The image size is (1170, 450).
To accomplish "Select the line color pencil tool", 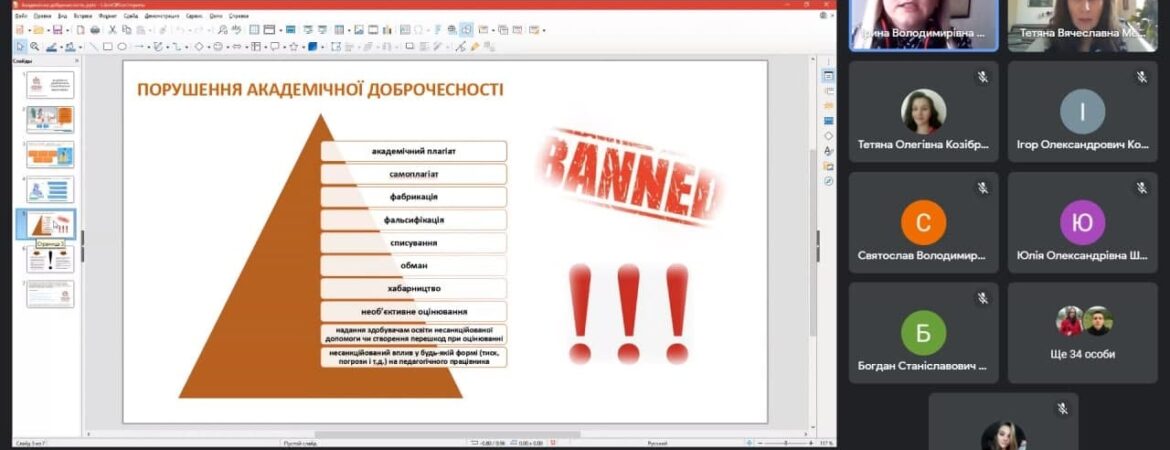I will pyautogui.click(x=51, y=46).
